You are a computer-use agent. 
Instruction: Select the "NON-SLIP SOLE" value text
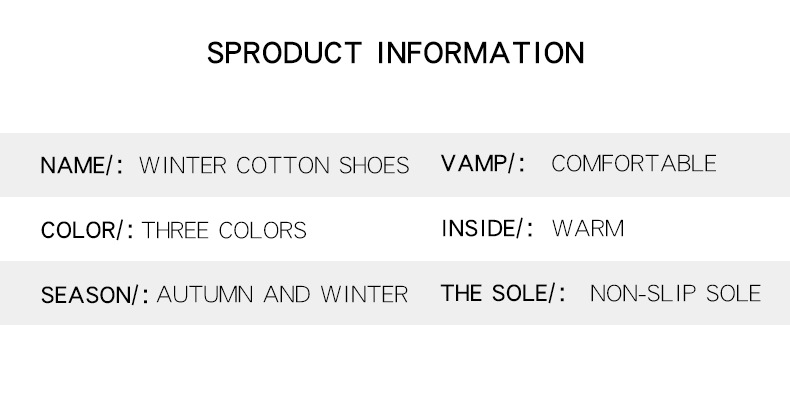click(x=675, y=294)
